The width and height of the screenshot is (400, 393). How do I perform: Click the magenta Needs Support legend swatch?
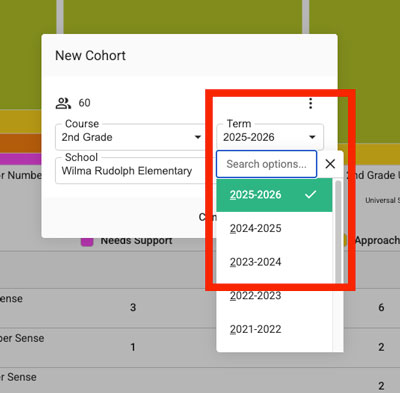point(87,241)
